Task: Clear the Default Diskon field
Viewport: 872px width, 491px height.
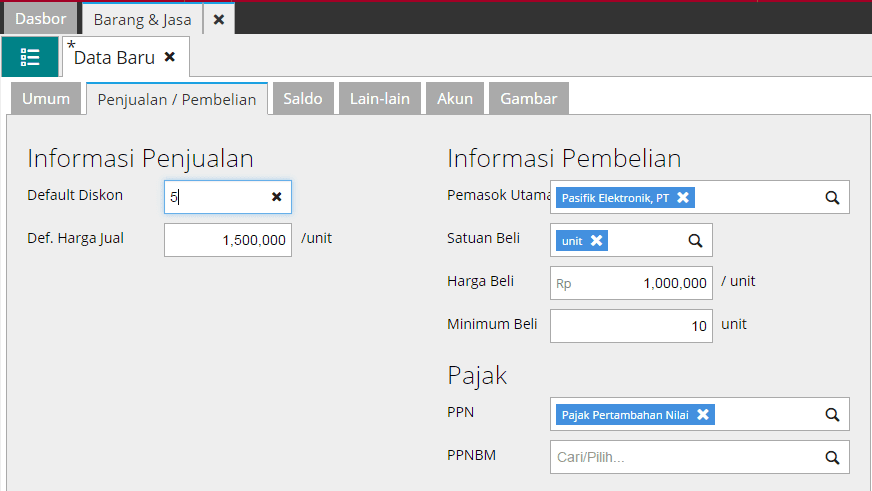Action: (x=276, y=197)
